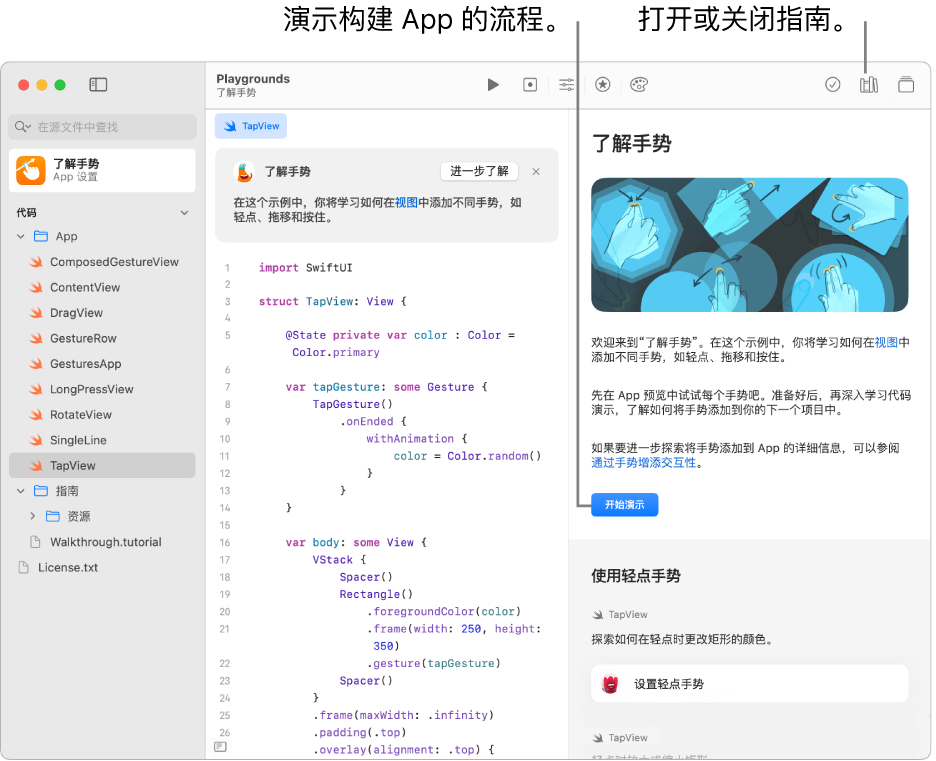
Task: Open the search options magnifier dropdown
Action: [23, 127]
